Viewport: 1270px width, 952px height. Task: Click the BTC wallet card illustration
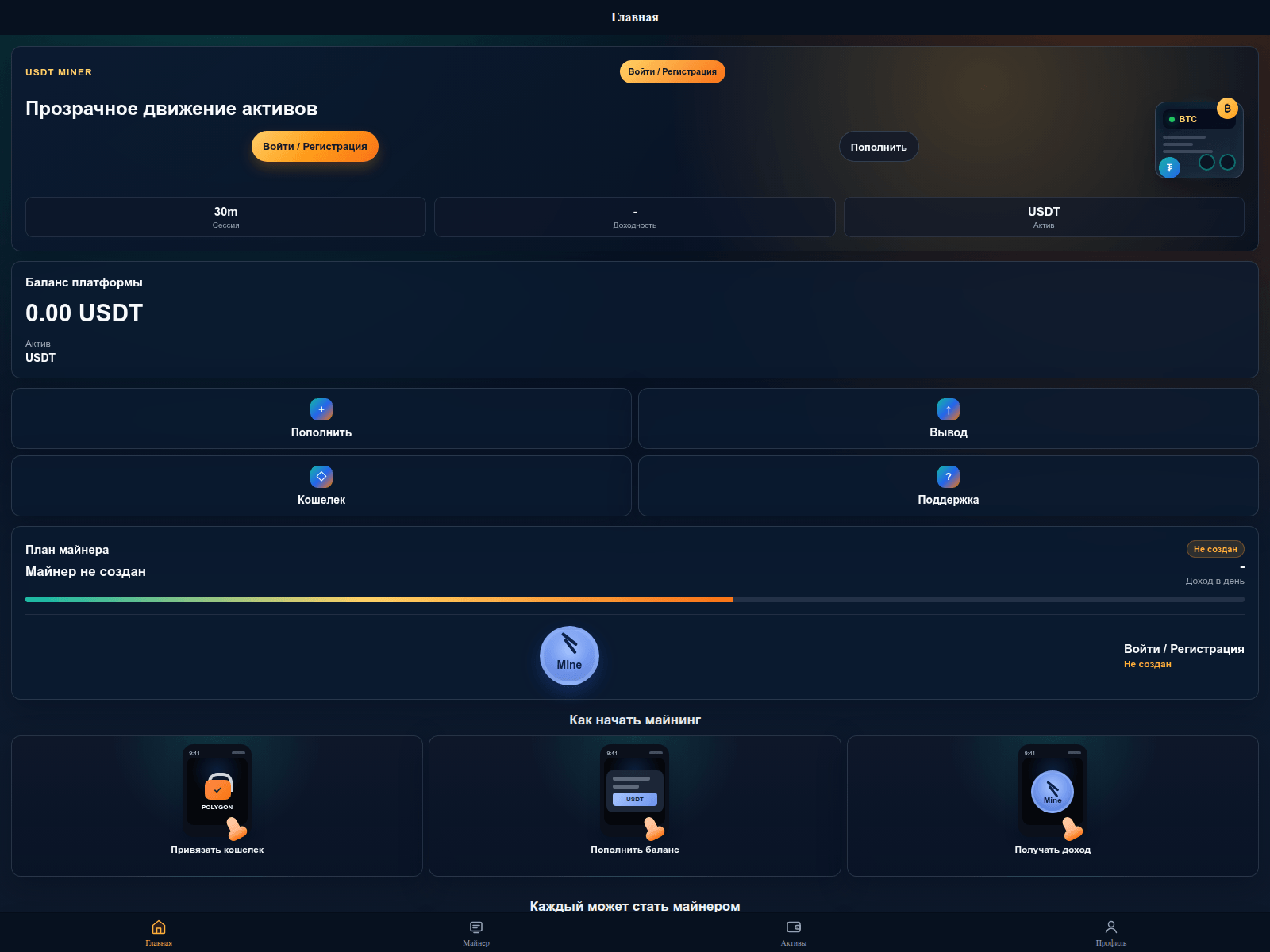coord(1199,140)
